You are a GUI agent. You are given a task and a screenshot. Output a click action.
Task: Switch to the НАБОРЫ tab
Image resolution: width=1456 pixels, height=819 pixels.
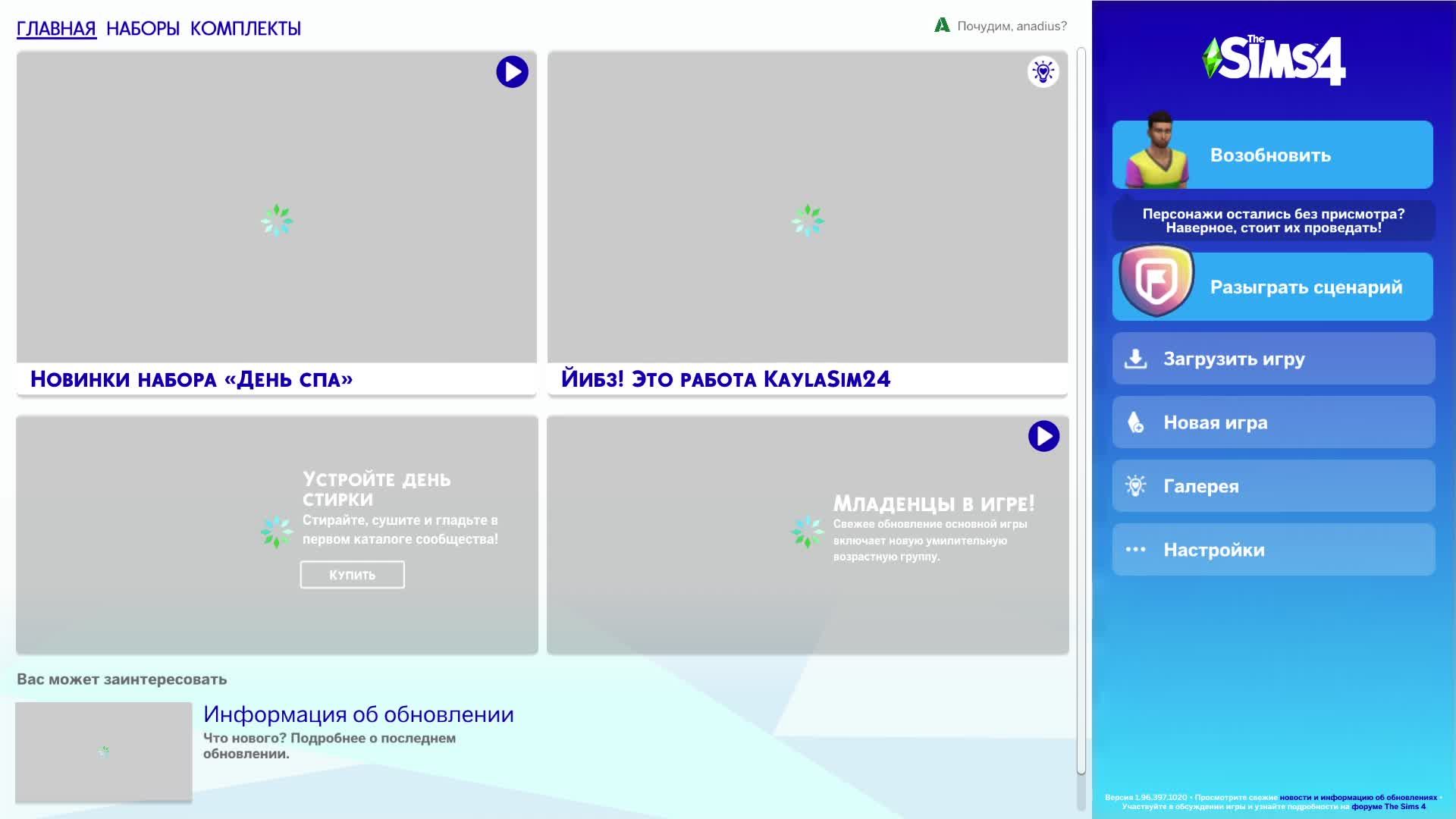pos(143,29)
